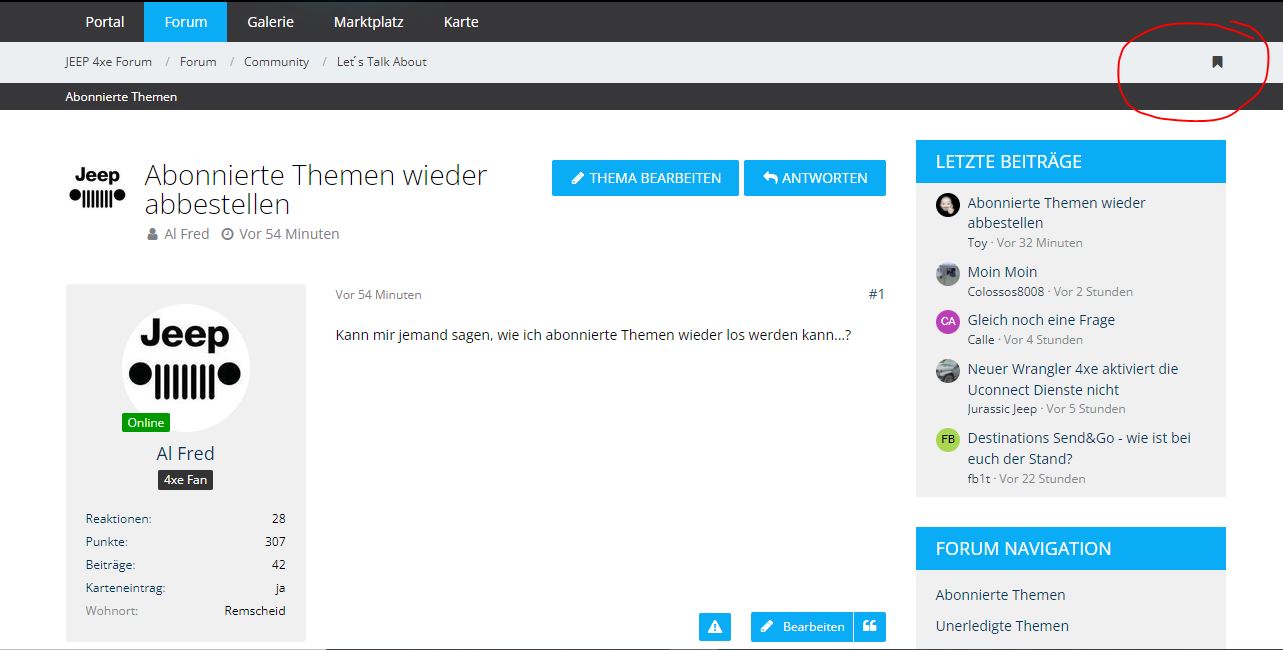Screen dimensions: 1283x650
Task: Click the Bearbeiten button under the post
Action: (x=802, y=627)
